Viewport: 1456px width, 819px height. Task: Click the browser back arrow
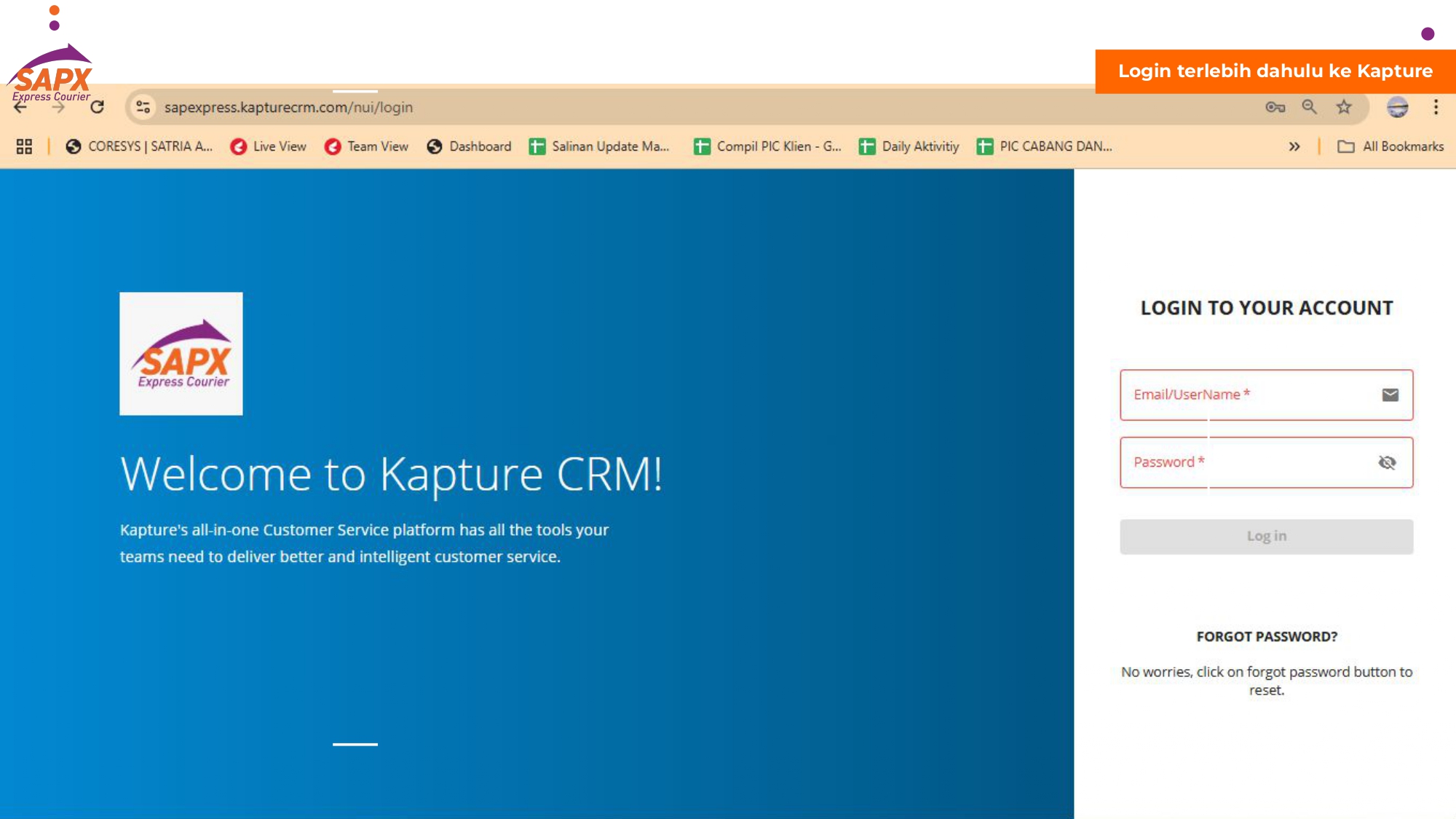click(20, 108)
